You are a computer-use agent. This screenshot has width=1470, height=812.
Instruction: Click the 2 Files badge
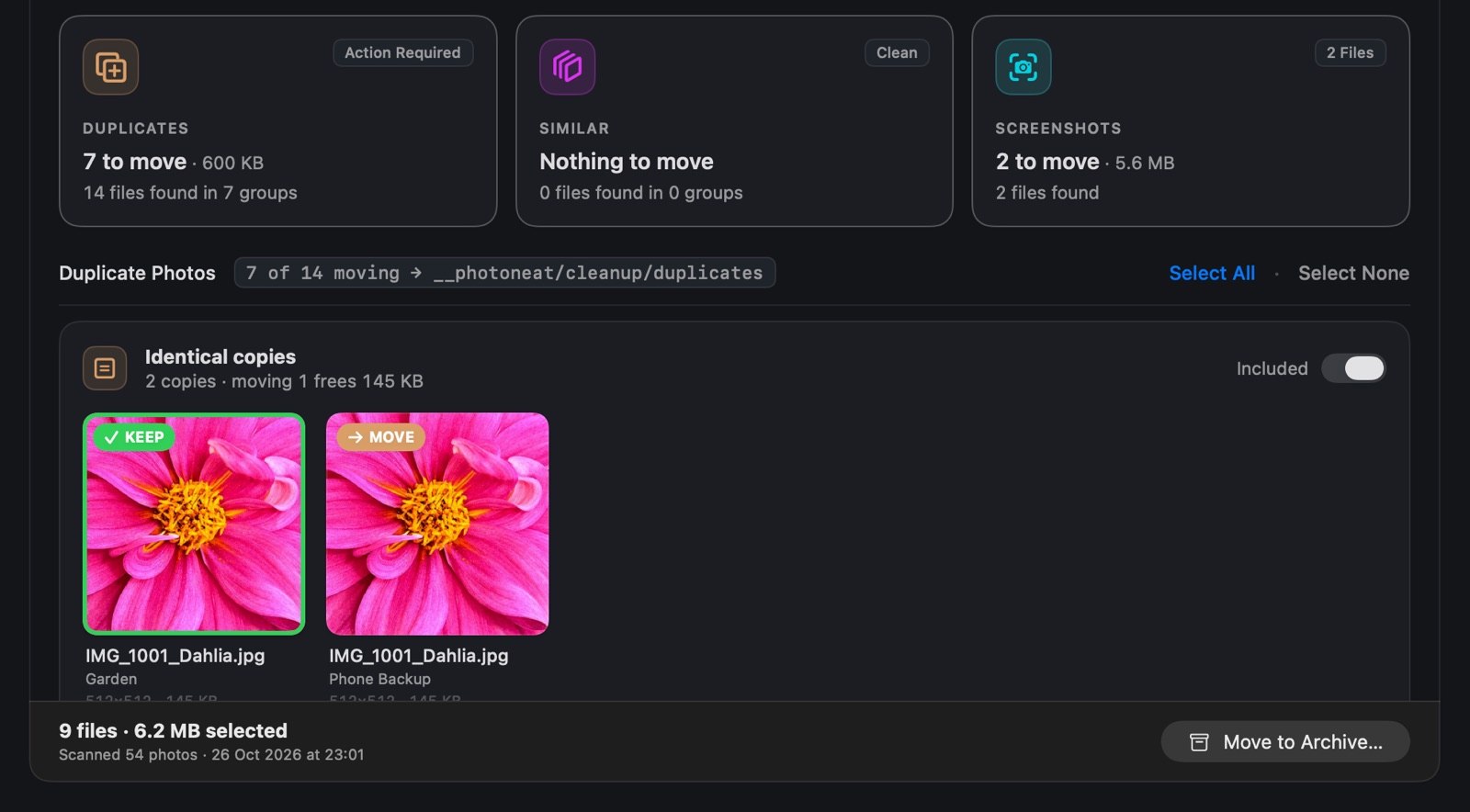(1350, 53)
